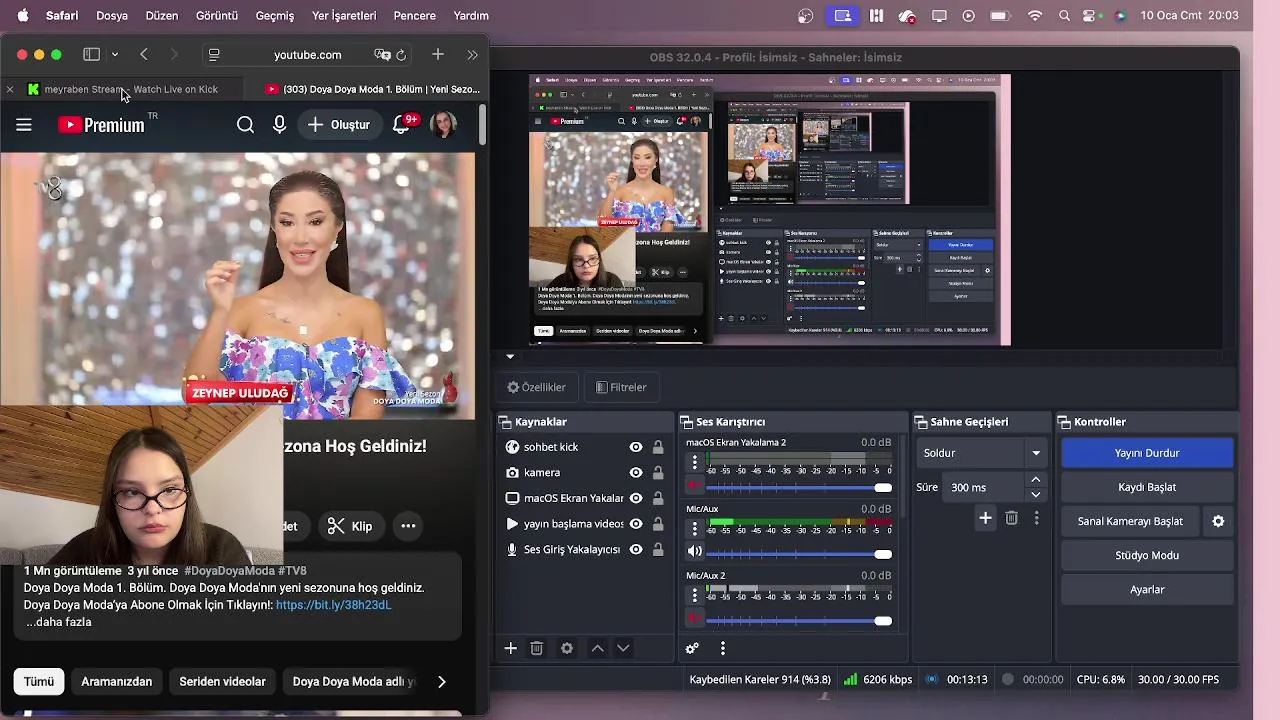Hide yayın başlama videosu source
This screenshot has height=720, width=1280.
coord(635,524)
